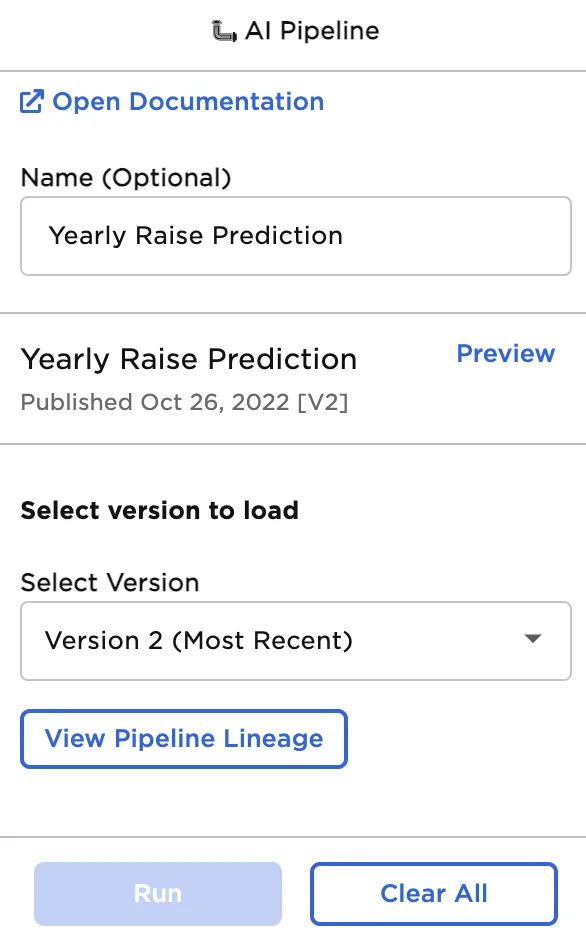Viewport: 586px width, 944px height.
Task: Open View Pipeline Lineage
Action: click(x=183, y=738)
